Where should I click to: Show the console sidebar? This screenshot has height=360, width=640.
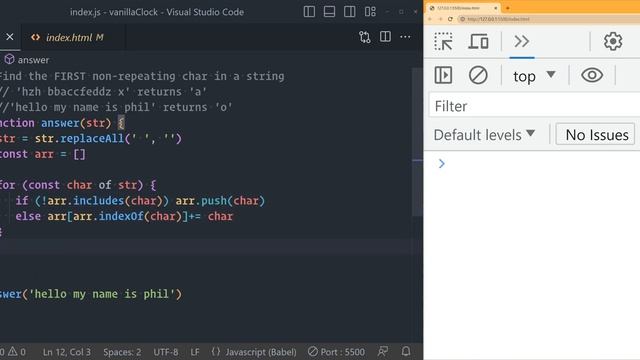tap(443, 75)
